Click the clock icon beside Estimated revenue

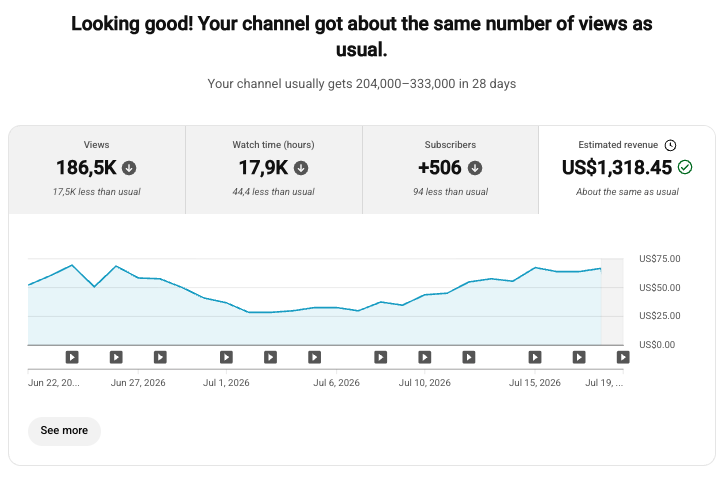tap(670, 146)
